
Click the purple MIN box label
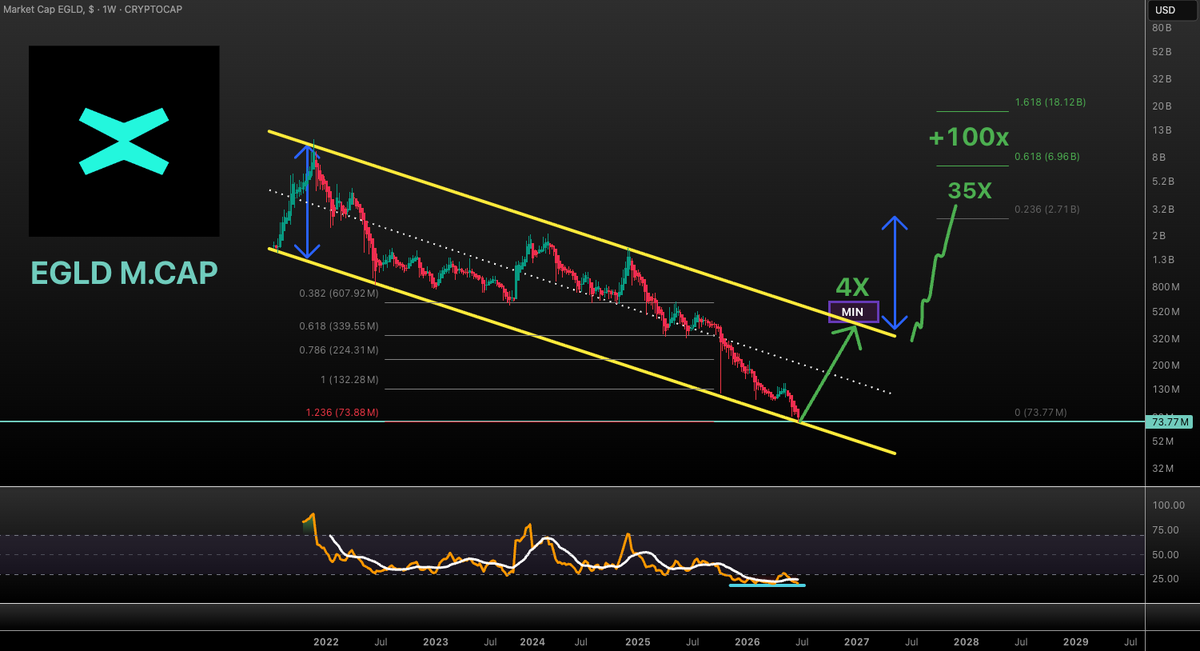click(x=853, y=312)
